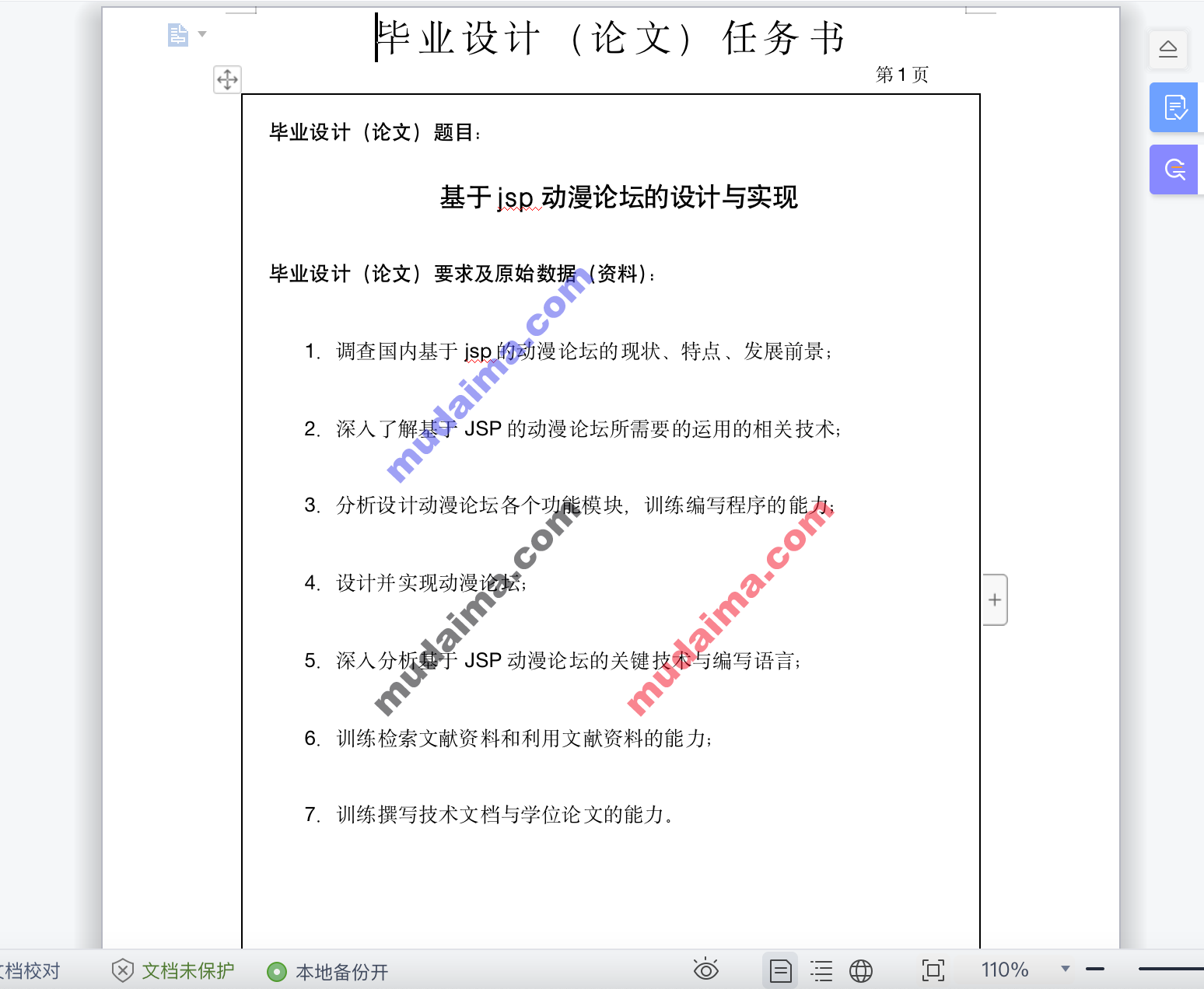The image size is (1204, 989).
Task: Open the 110% zoom level
Action: tap(1005, 970)
